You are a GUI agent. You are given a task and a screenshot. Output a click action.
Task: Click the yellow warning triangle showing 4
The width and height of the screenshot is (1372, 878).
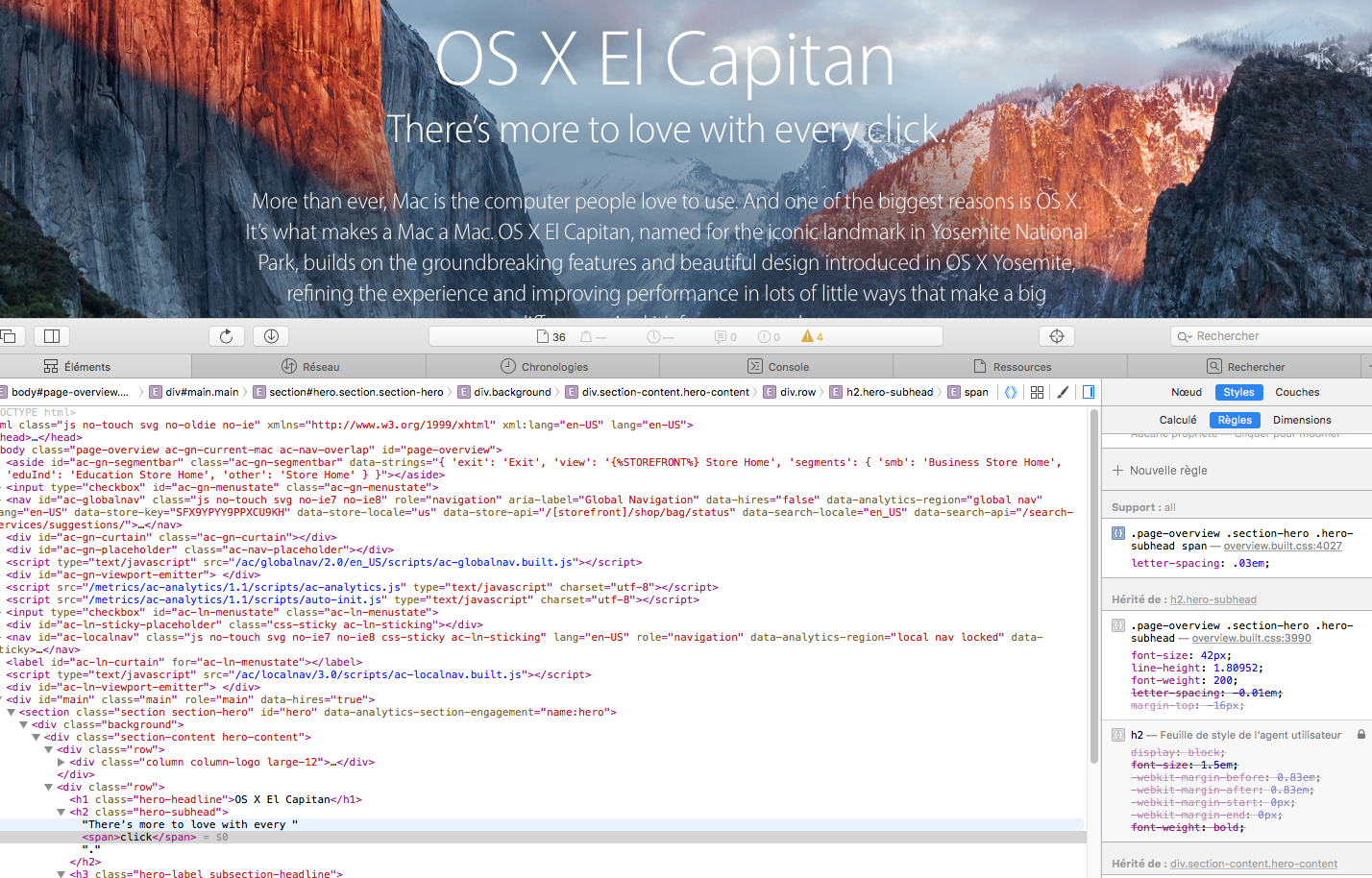[807, 336]
